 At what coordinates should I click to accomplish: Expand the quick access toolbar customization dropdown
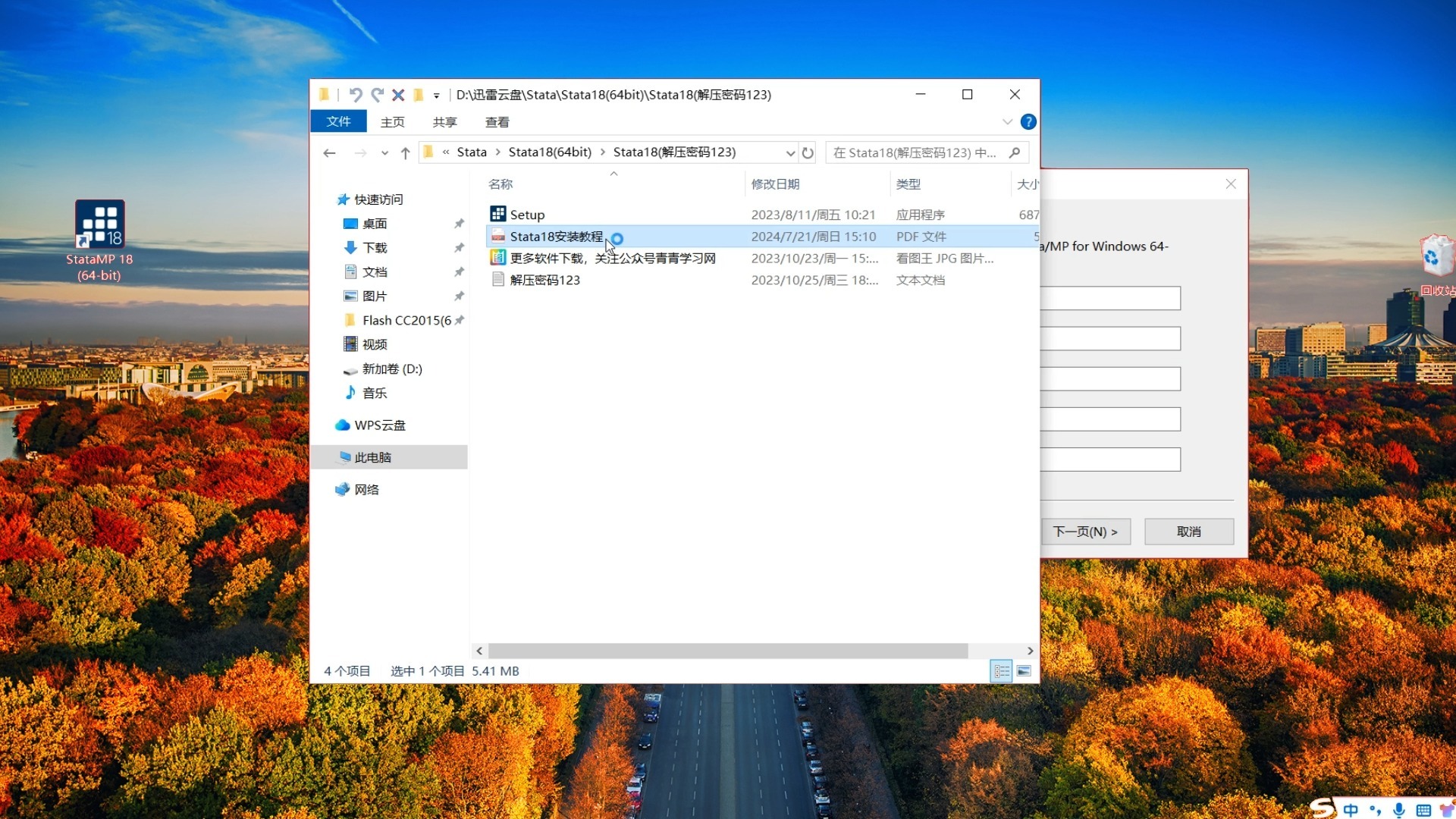coord(436,96)
